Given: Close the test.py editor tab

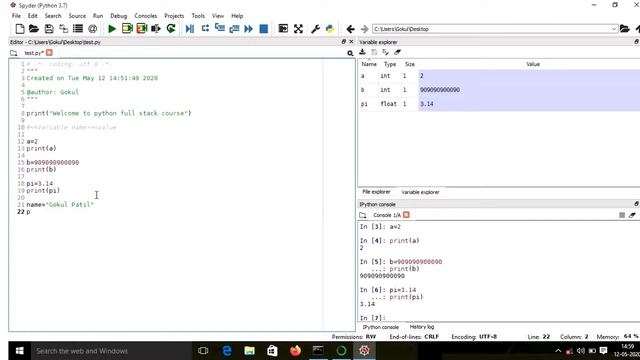Looking at the screenshot, I should pyautogui.click(x=49, y=53).
